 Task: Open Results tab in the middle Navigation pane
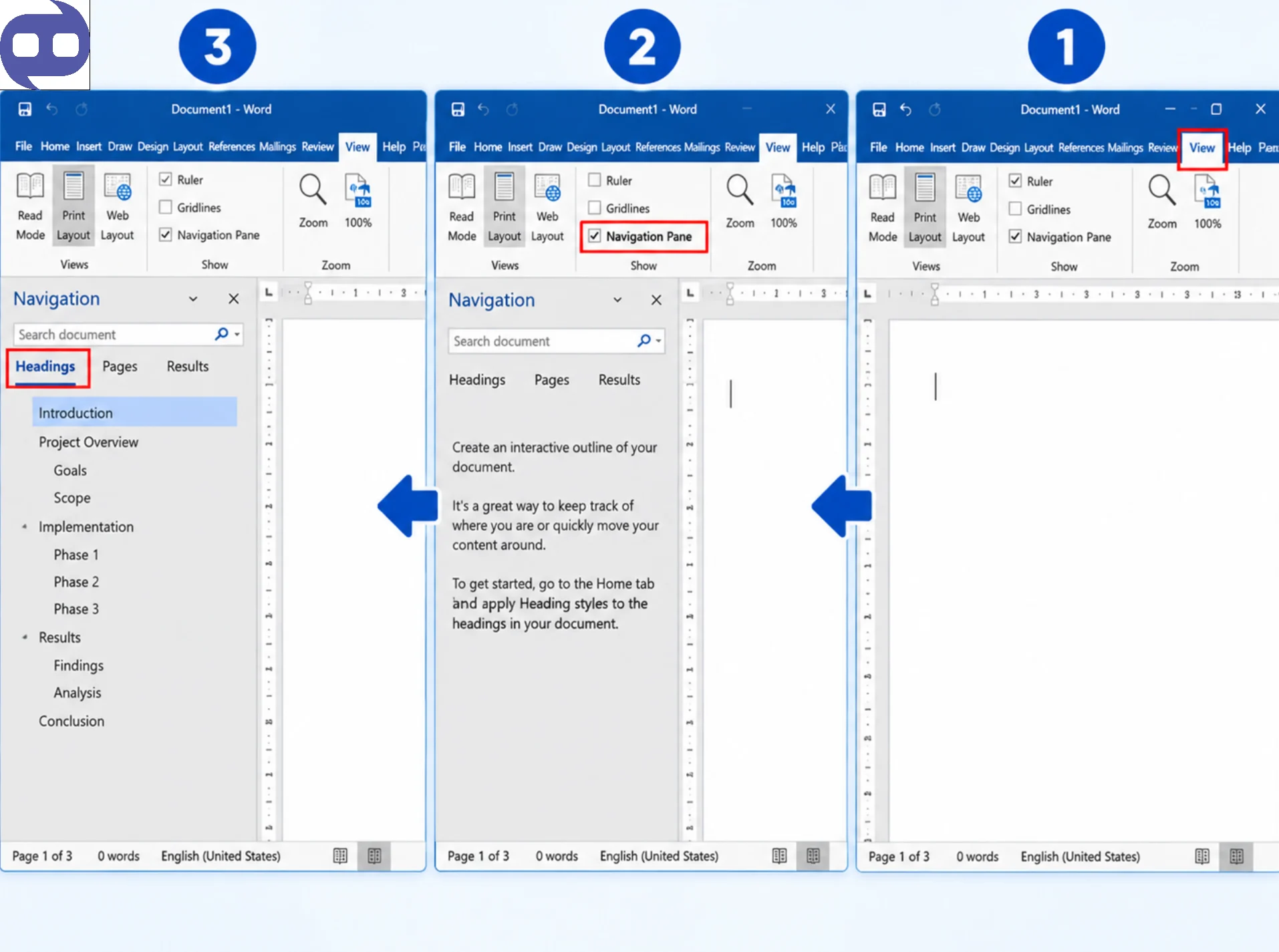coord(619,379)
